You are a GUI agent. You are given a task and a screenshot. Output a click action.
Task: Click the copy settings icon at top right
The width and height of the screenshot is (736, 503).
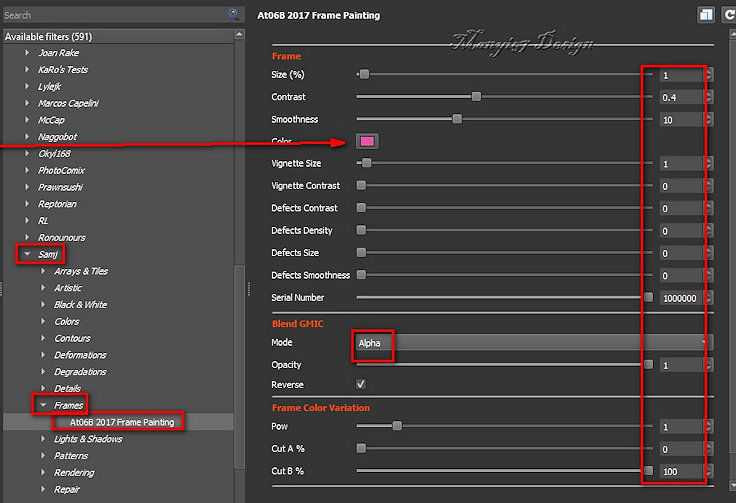[x=706, y=15]
